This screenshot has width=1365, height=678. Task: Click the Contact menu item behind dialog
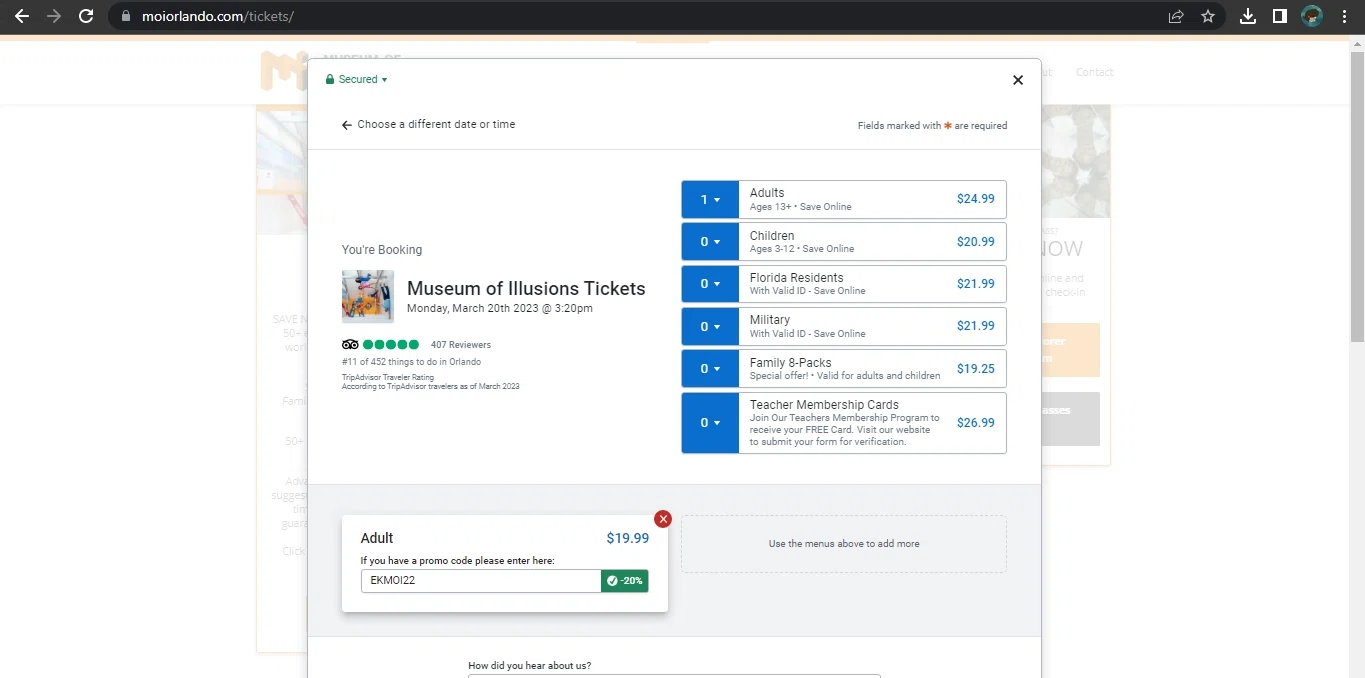point(1094,72)
